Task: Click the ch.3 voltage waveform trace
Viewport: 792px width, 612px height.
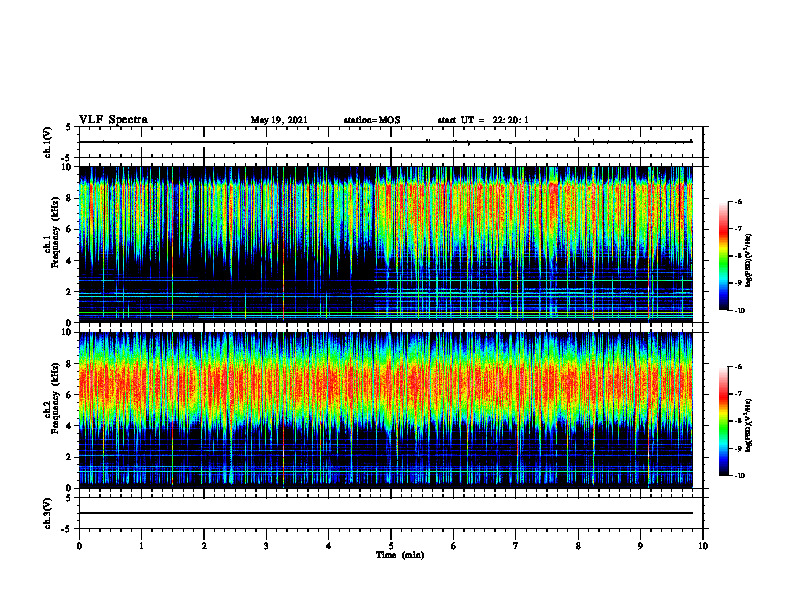Action: [386, 513]
